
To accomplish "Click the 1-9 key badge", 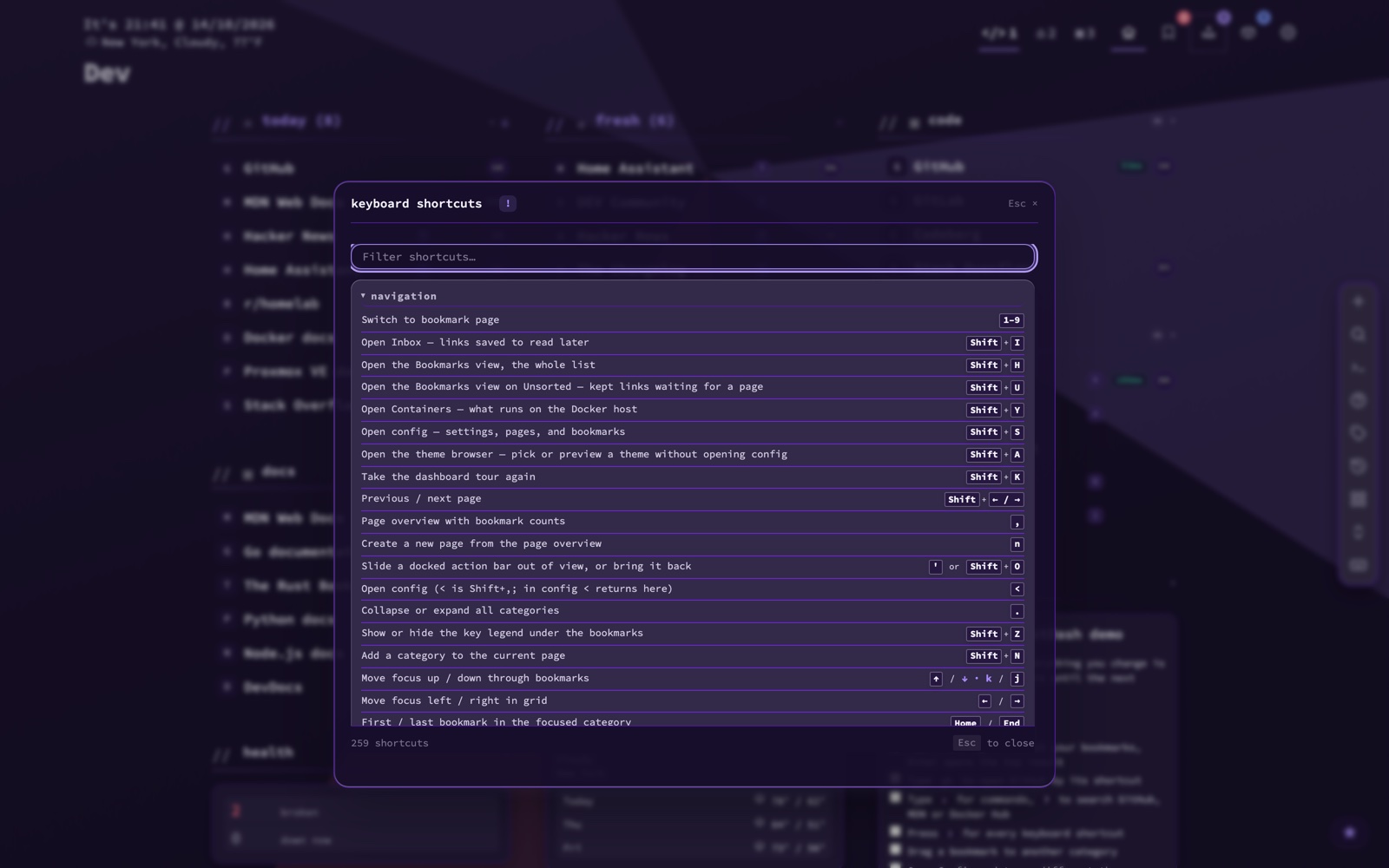I will 1011,320.
